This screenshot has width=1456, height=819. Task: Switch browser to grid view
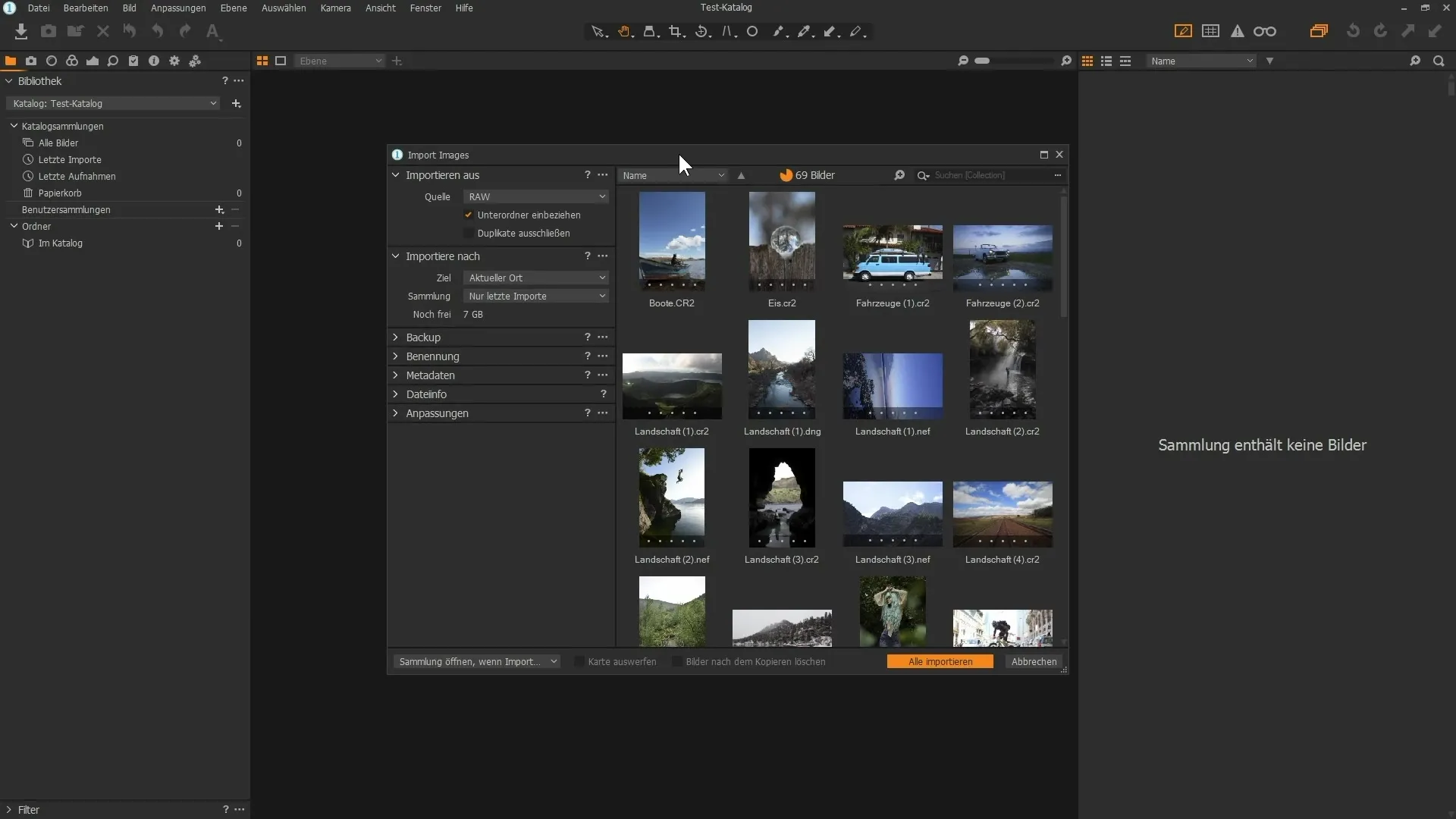[x=1087, y=61]
